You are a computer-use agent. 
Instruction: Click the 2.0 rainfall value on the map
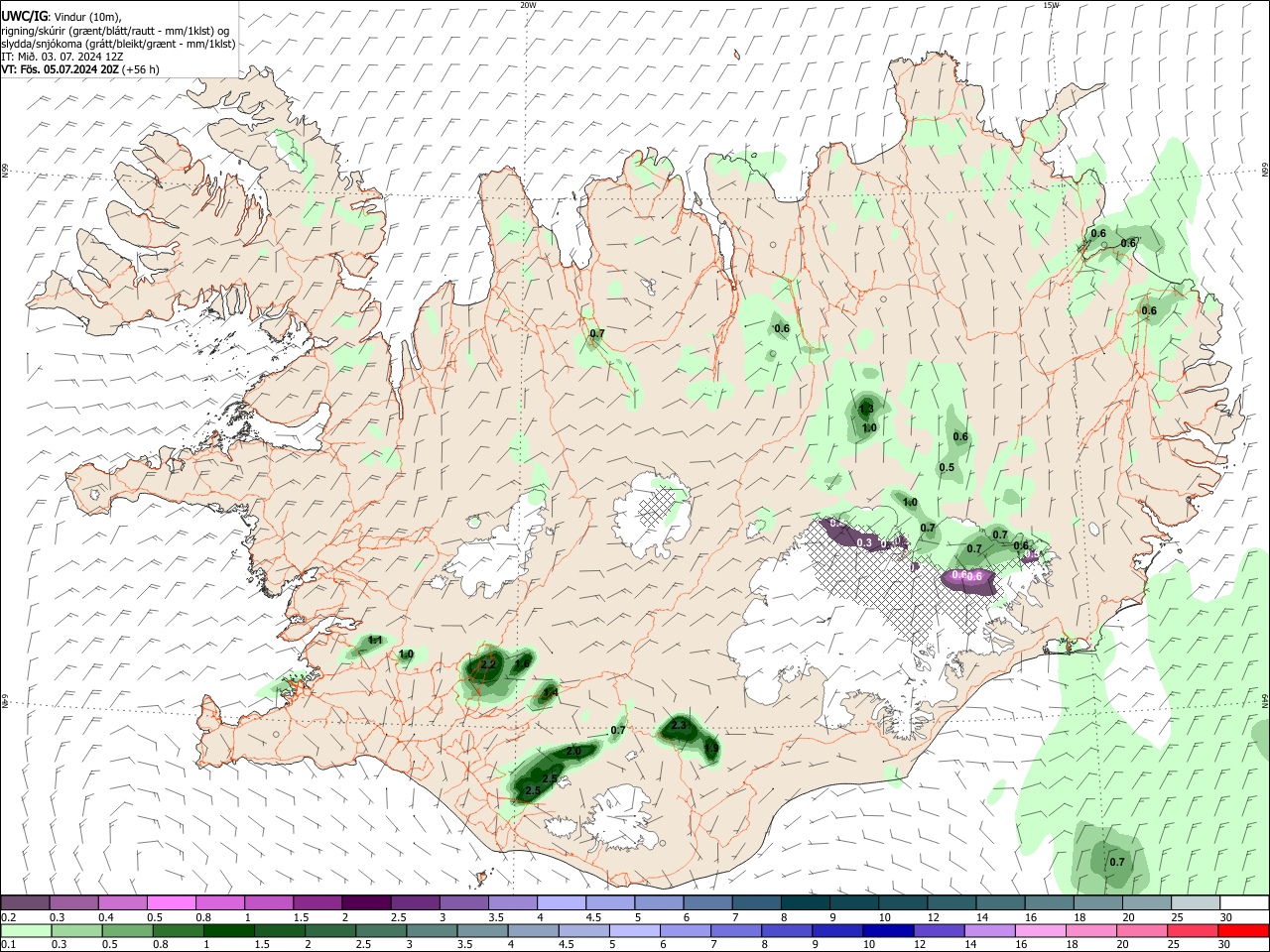pos(573,752)
